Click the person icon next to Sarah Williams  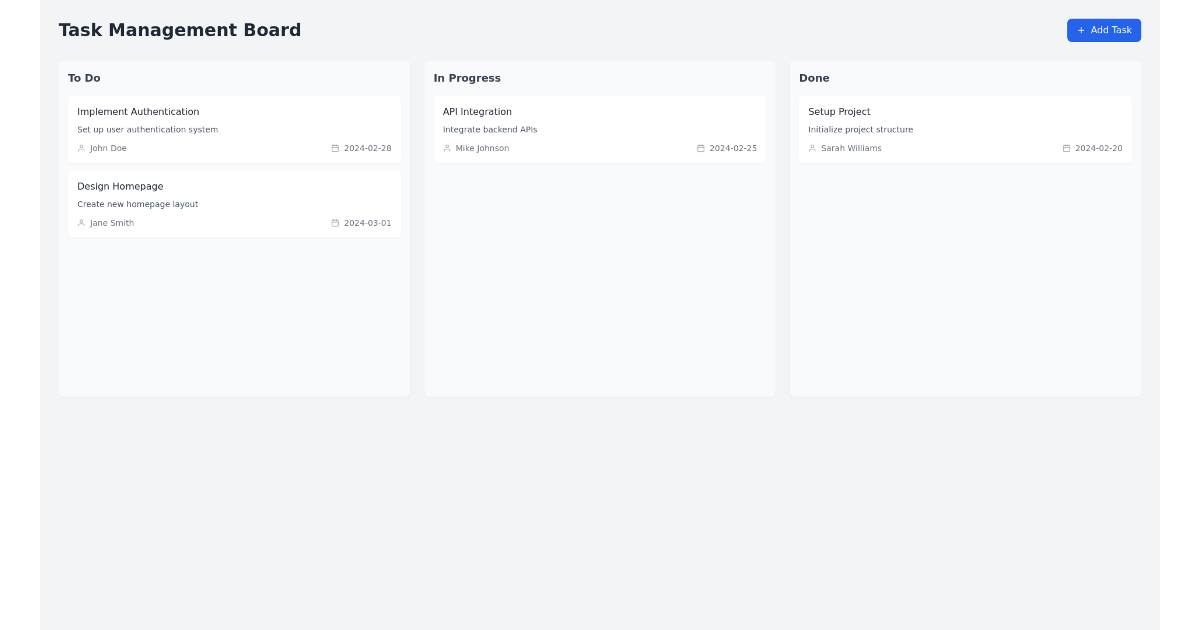pyautogui.click(x=812, y=148)
